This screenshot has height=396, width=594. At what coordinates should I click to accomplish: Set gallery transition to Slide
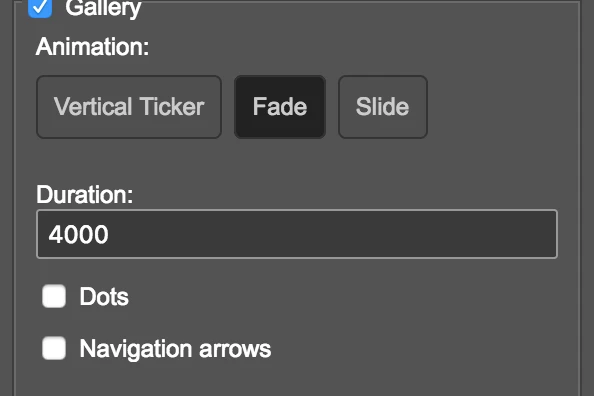[x=383, y=107]
